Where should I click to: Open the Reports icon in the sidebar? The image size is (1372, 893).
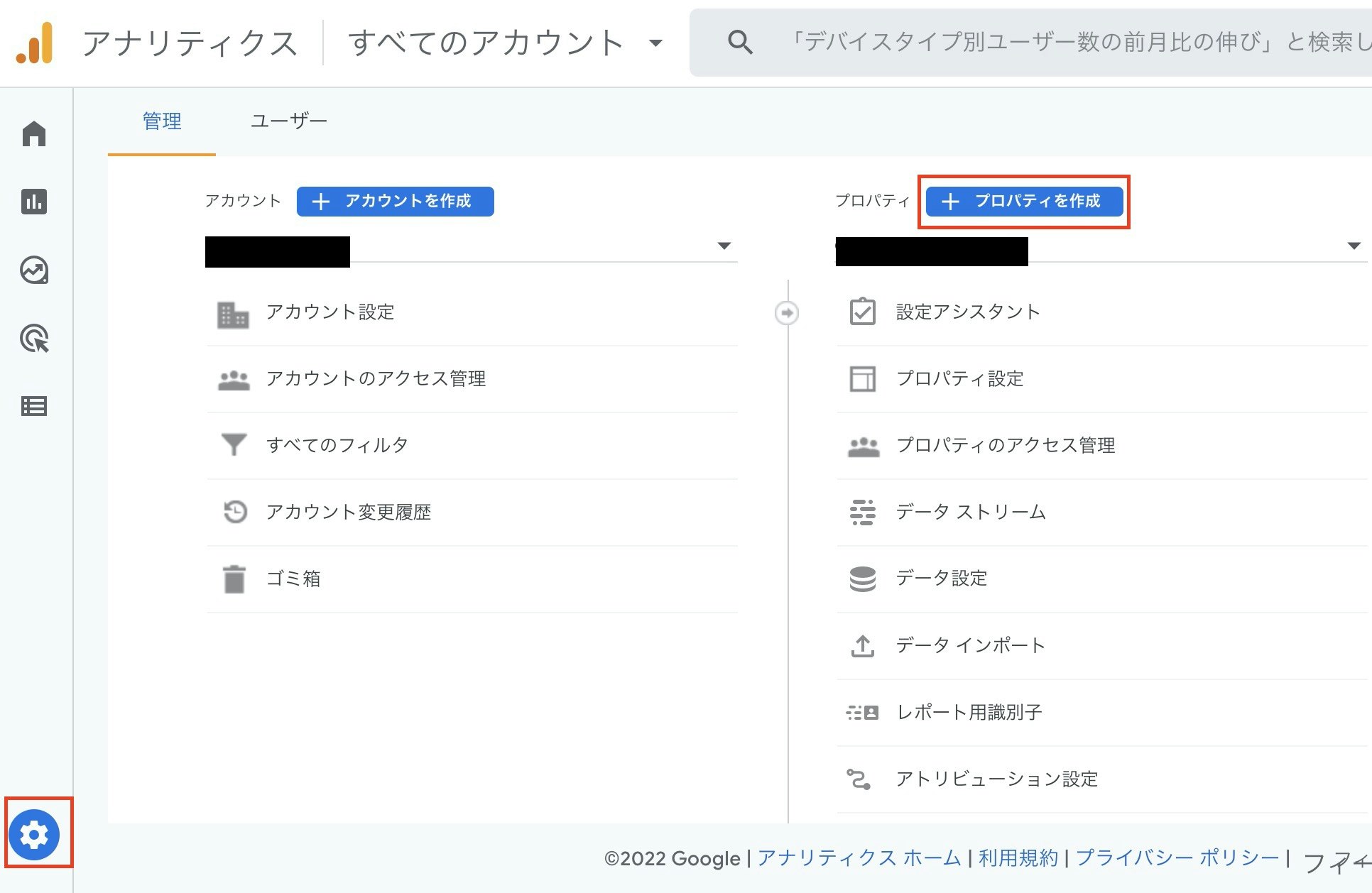pos(33,202)
